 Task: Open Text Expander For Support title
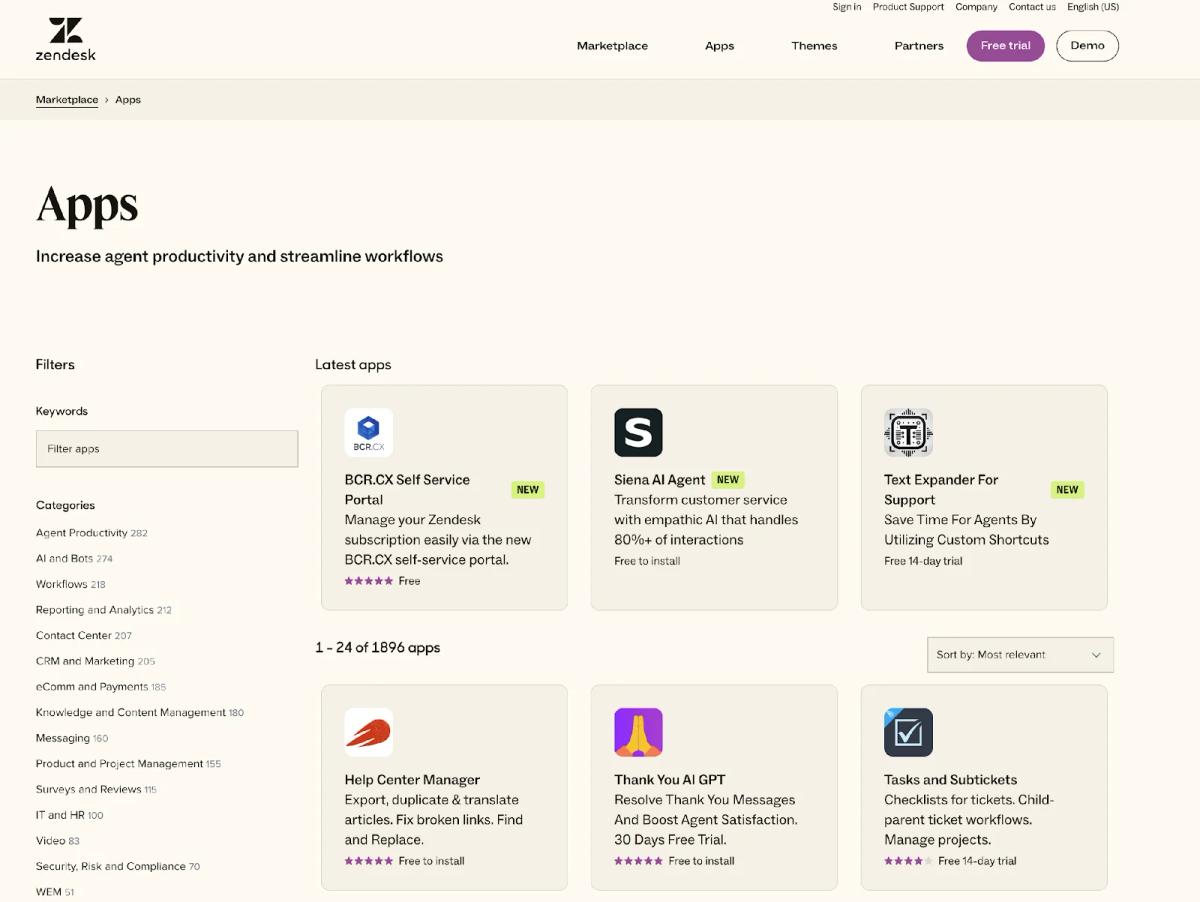941,490
